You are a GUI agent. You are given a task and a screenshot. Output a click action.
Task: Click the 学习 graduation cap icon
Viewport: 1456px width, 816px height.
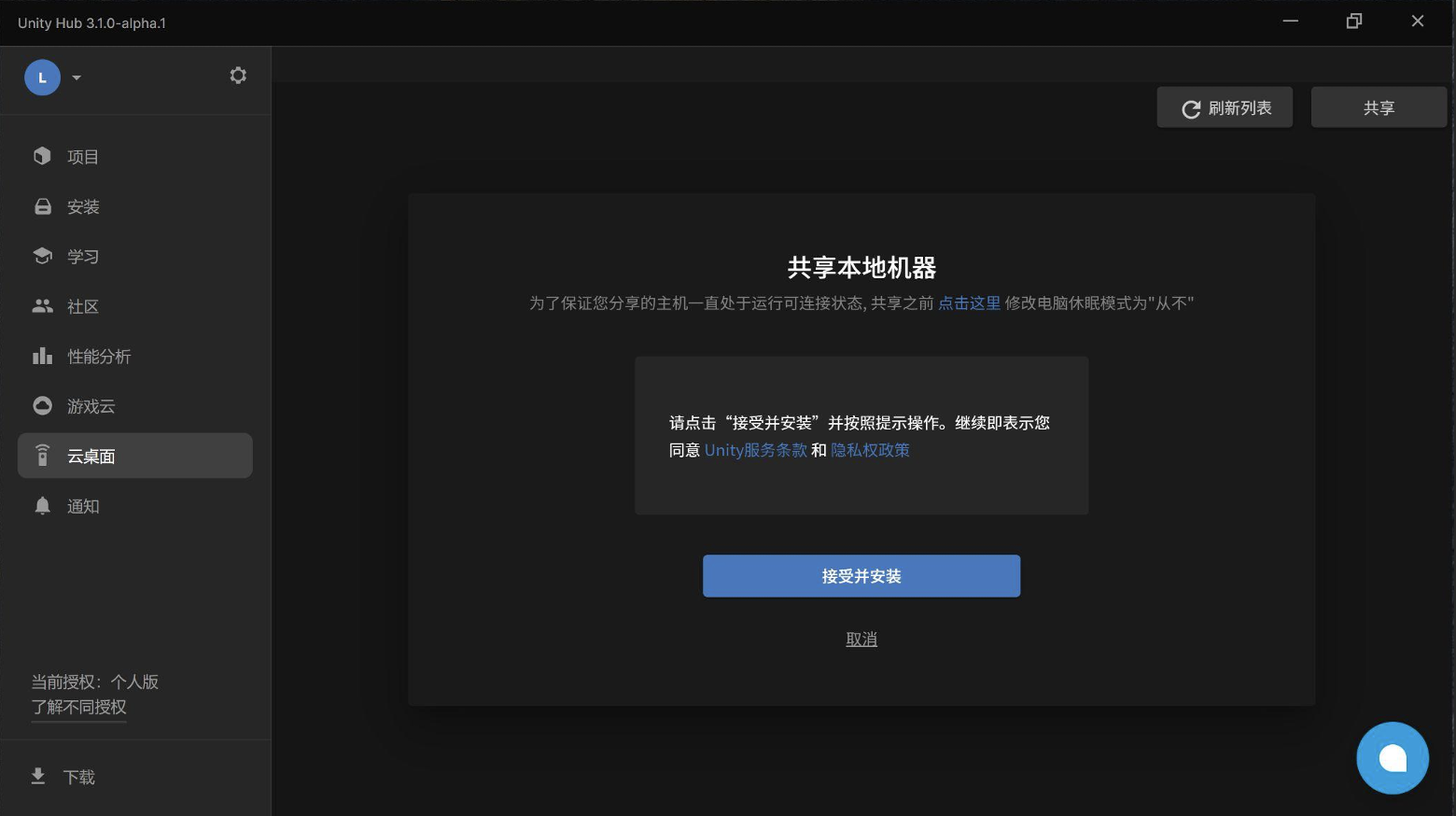42,256
